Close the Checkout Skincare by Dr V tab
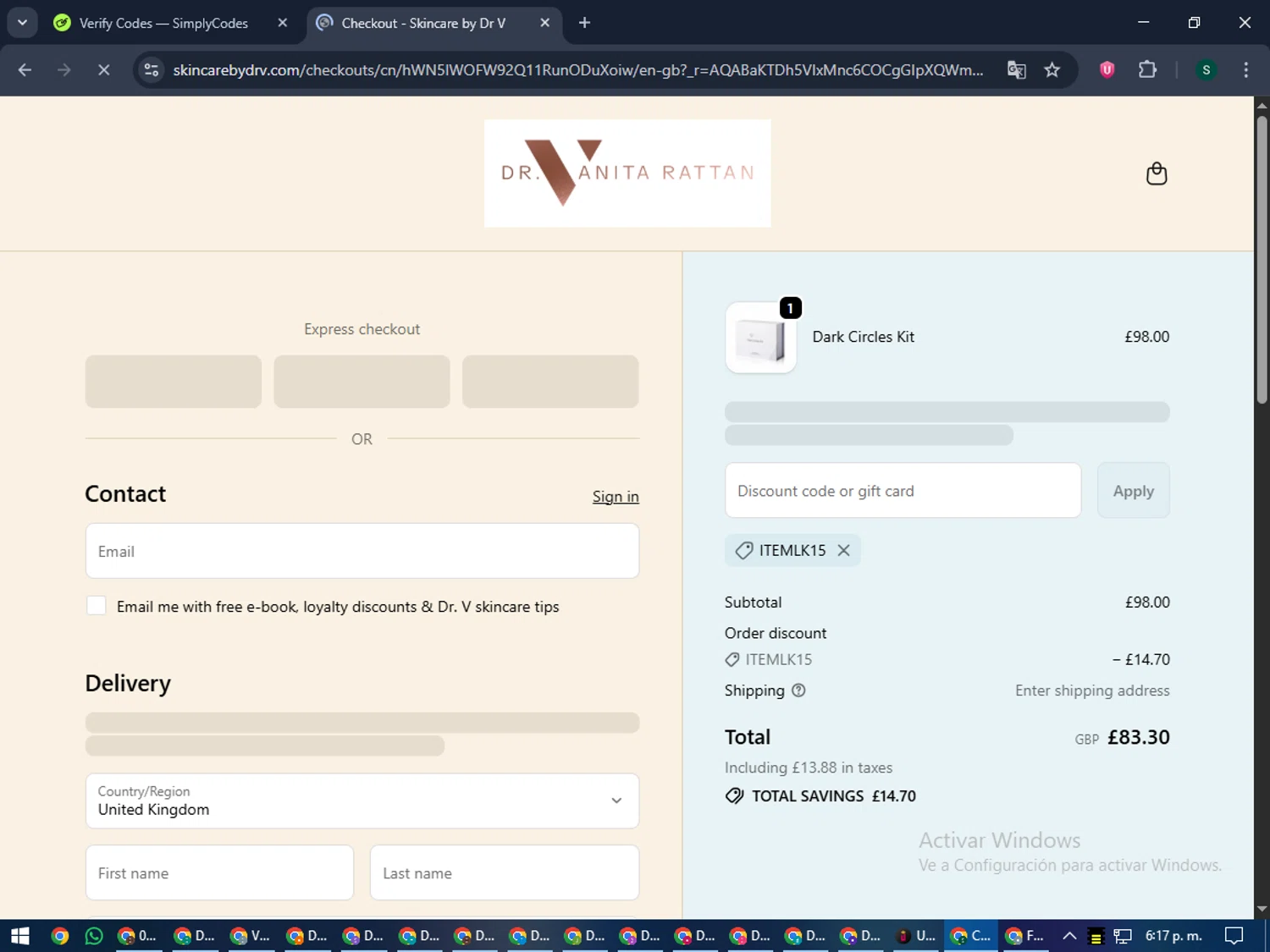 [x=545, y=23]
